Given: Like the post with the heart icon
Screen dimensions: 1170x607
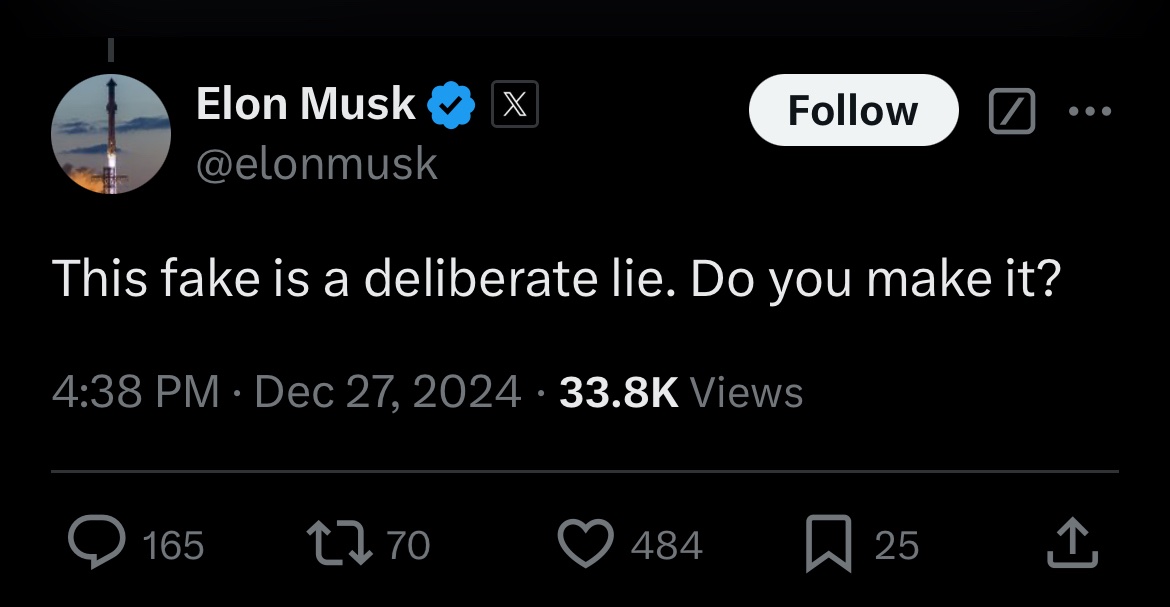Looking at the screenshot, I should click(x=585, y=544).
